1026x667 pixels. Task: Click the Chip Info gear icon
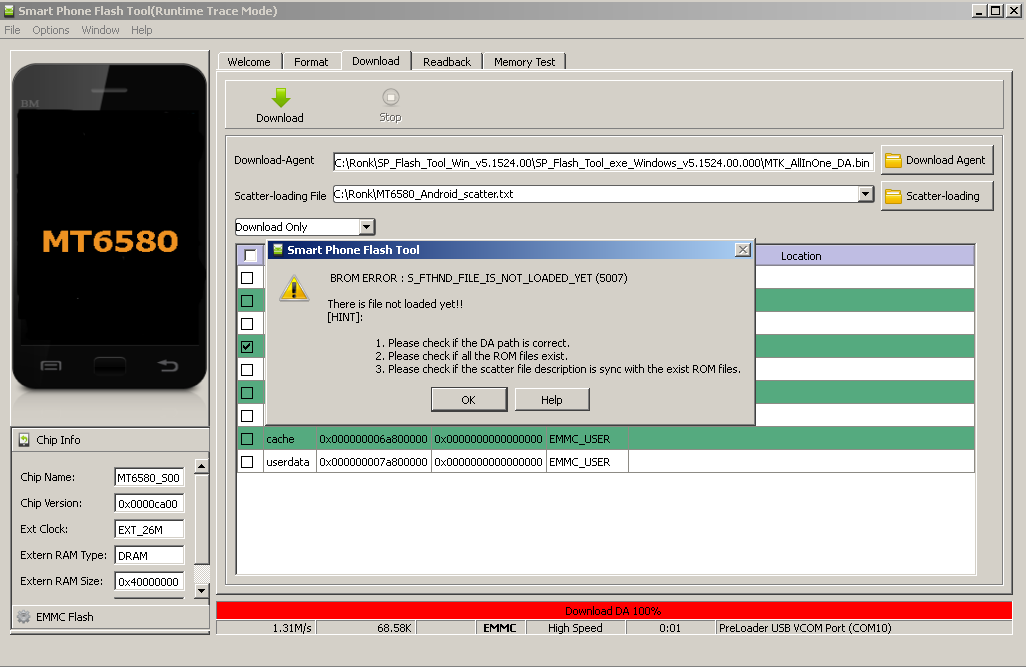click(23, 440)
